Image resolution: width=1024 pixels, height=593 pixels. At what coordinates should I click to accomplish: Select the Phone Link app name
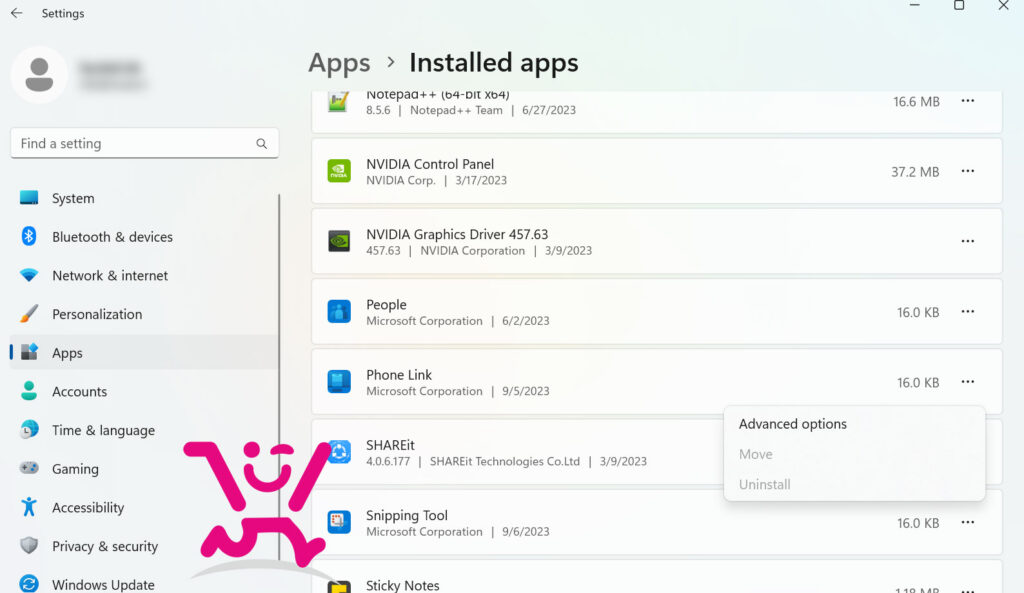point(398,375)
